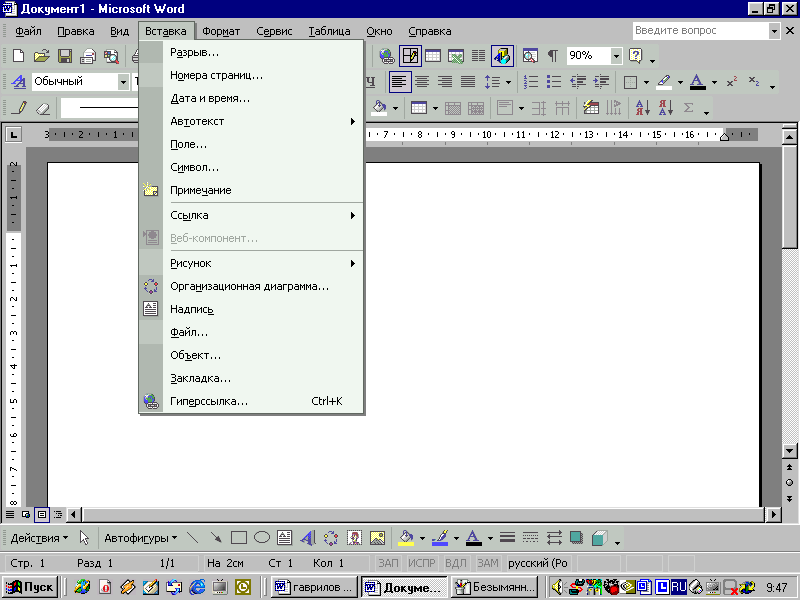Decrease paragraph indent icon

click(578, 82)
